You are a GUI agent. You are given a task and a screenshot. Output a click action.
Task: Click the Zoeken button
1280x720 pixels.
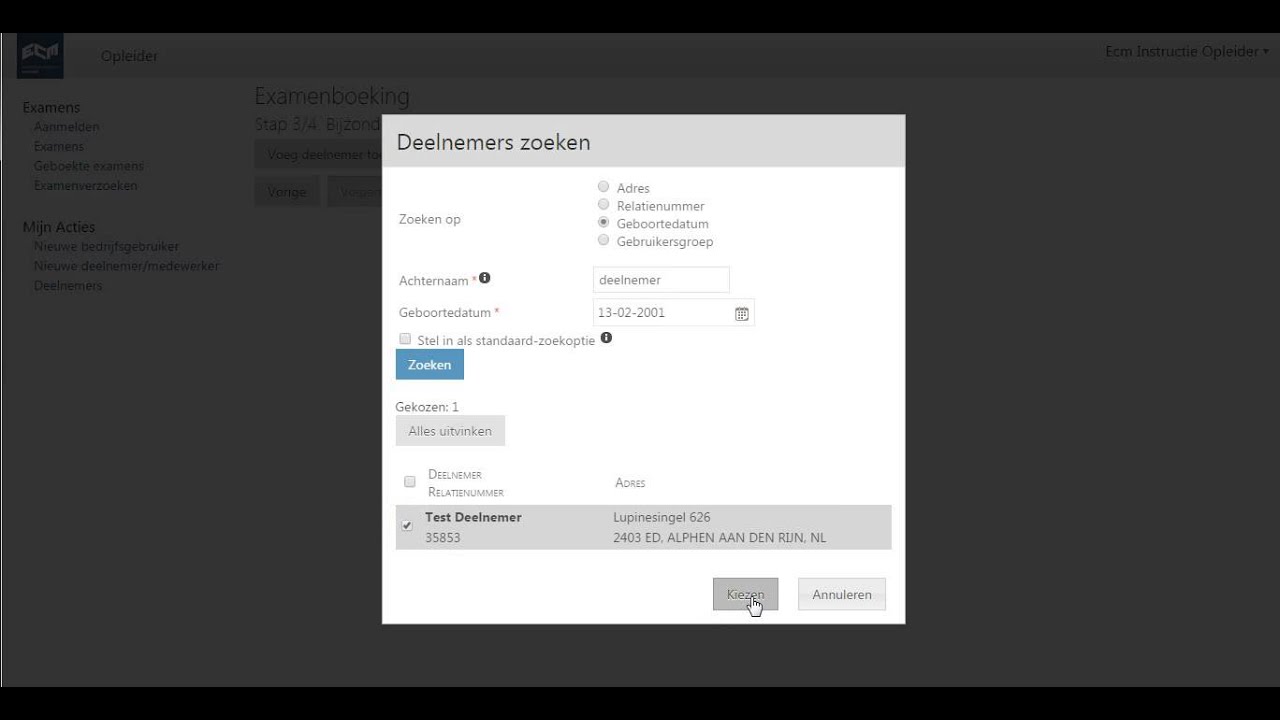click(430, 365)
